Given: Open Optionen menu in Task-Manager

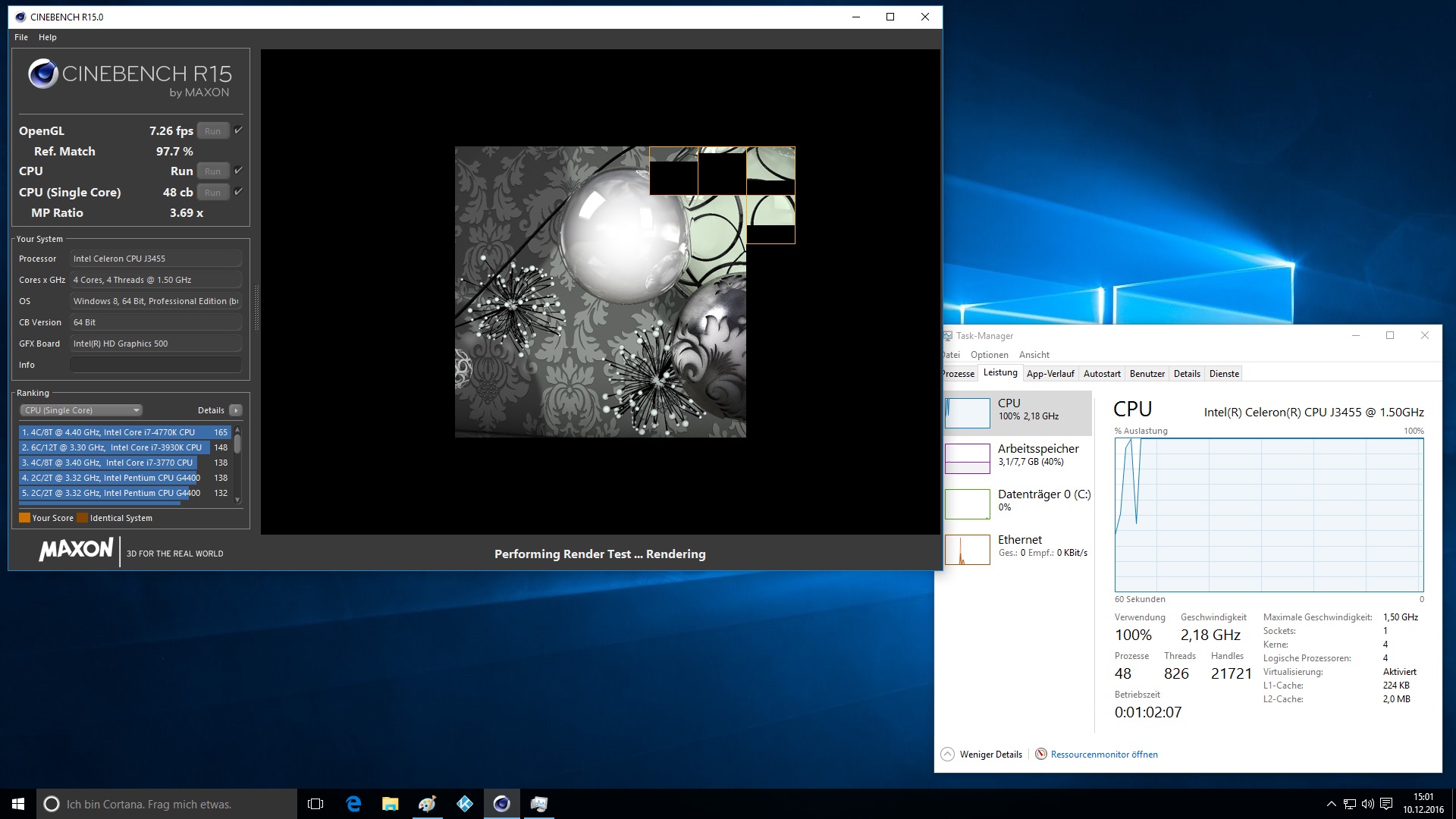Looking at the screenshot, I should point(990,355).
